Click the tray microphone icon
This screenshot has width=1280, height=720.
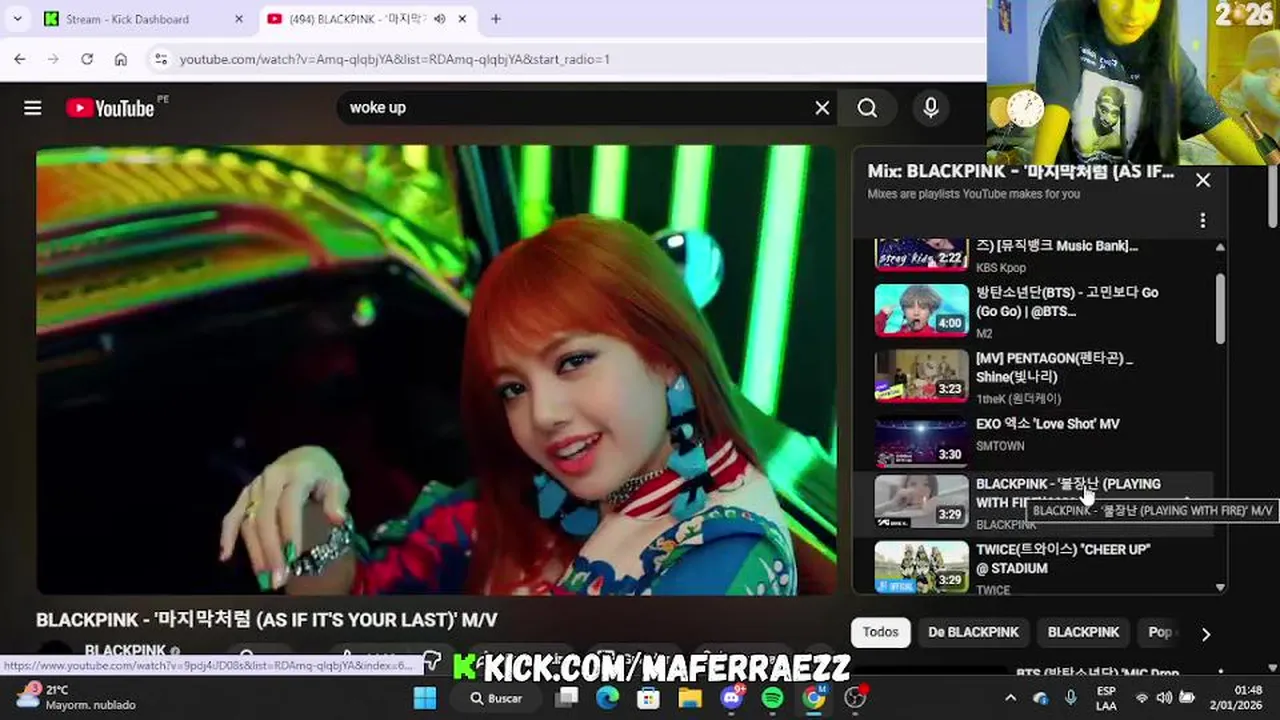pyautogui.click(x=1071, y=698)
